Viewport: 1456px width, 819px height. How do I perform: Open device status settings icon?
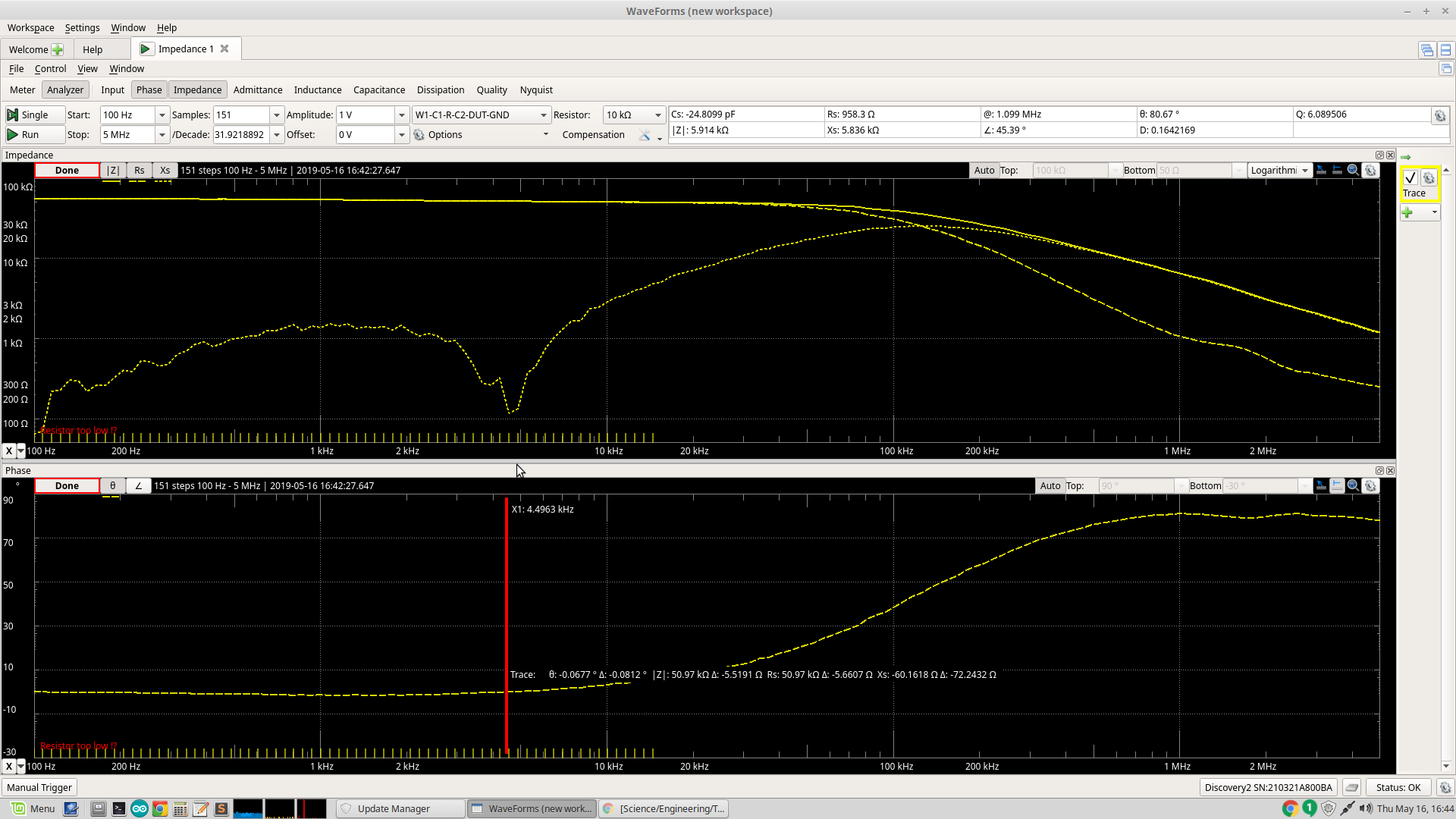(x=1445, y=787)
